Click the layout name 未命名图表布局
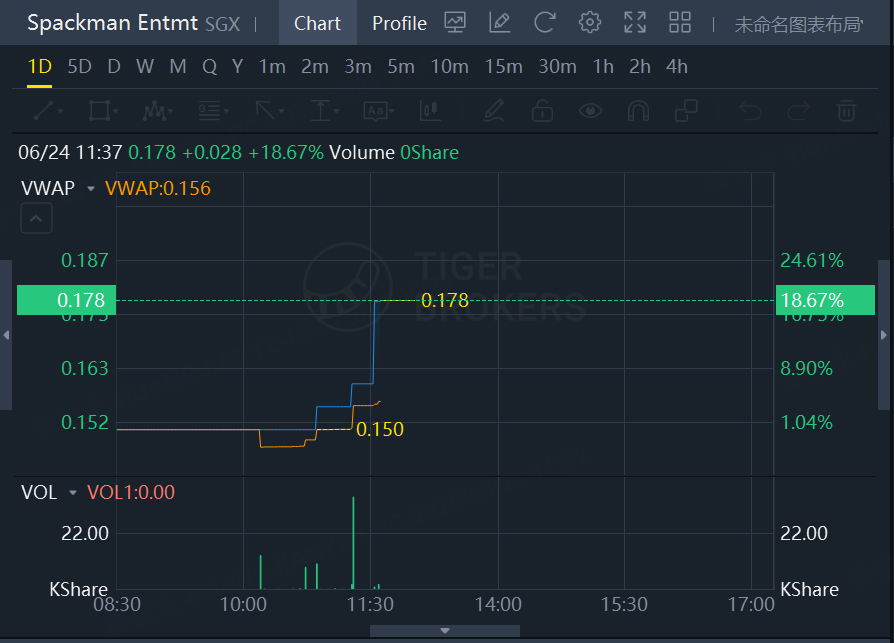 (x=798, y=25)
